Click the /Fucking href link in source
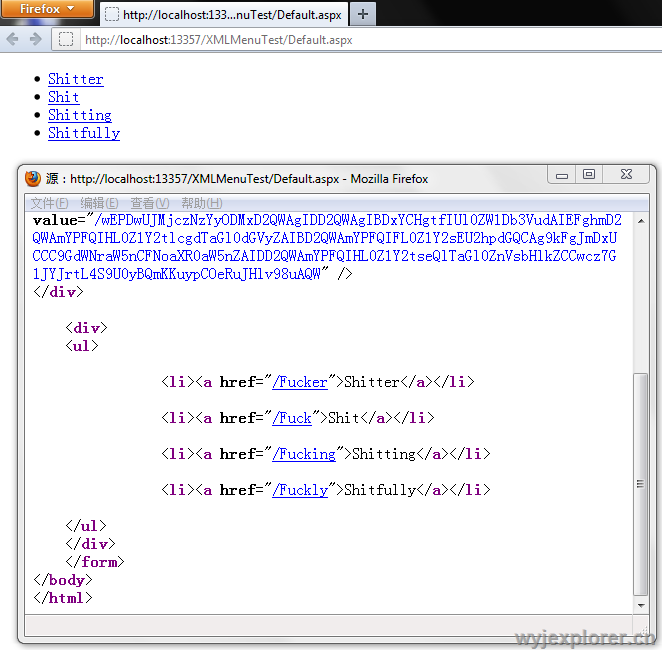The image size is (662, 650). 304,454
